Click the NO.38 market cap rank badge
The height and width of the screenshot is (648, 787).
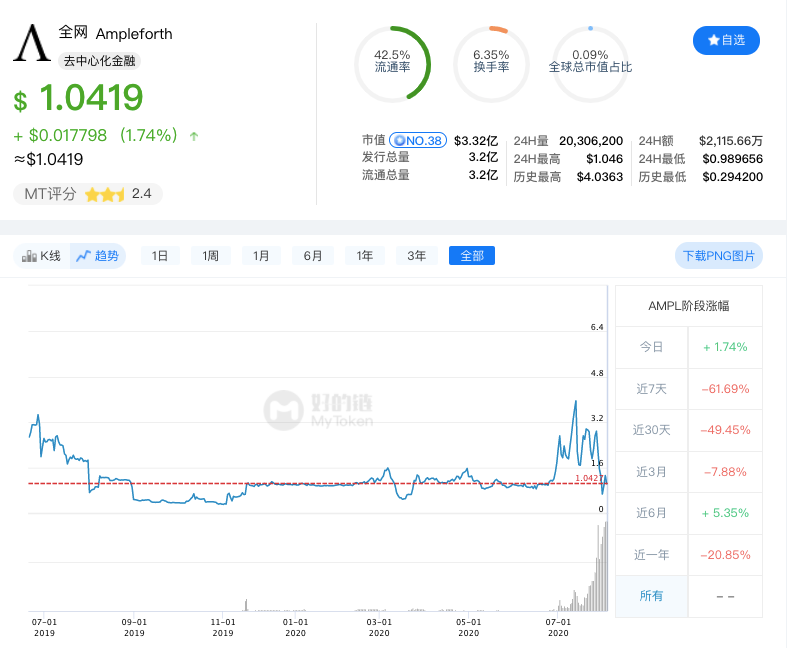(x=417, y=141)
